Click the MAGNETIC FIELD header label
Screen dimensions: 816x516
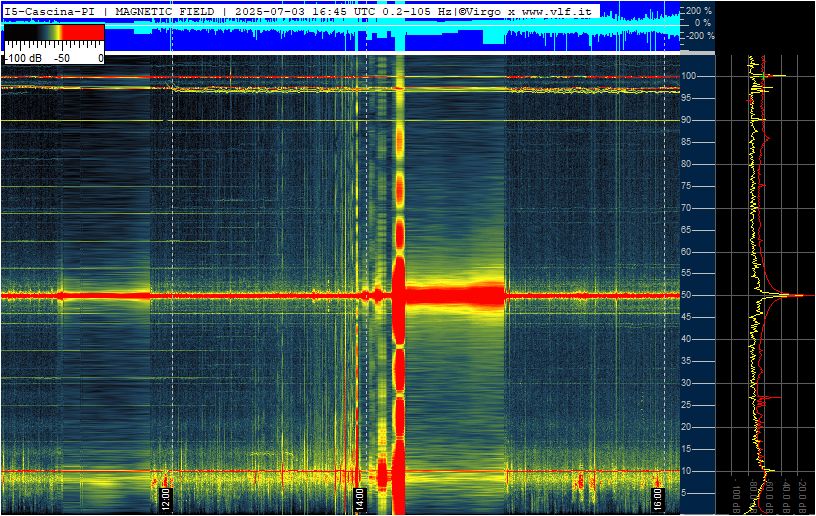pos(164,11)
